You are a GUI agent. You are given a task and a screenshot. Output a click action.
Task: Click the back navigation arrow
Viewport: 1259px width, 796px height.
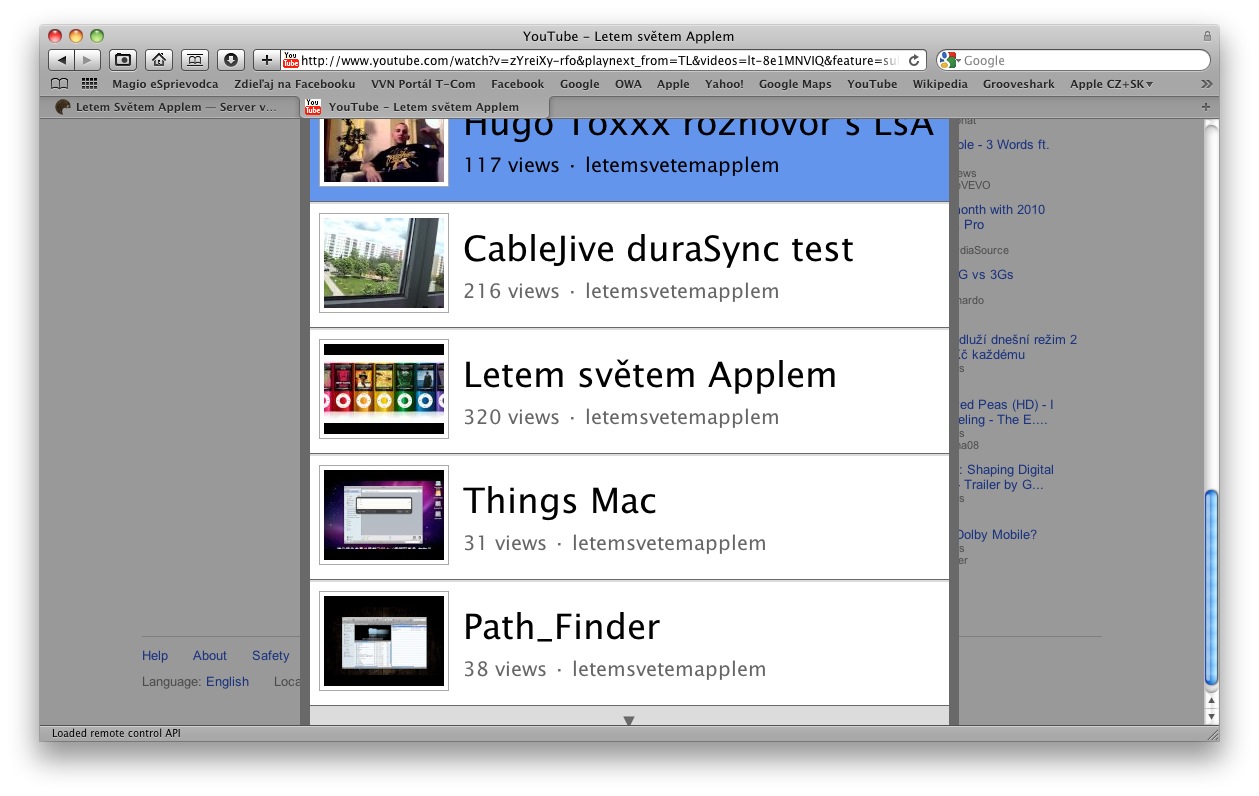click(x=61, y=59)
